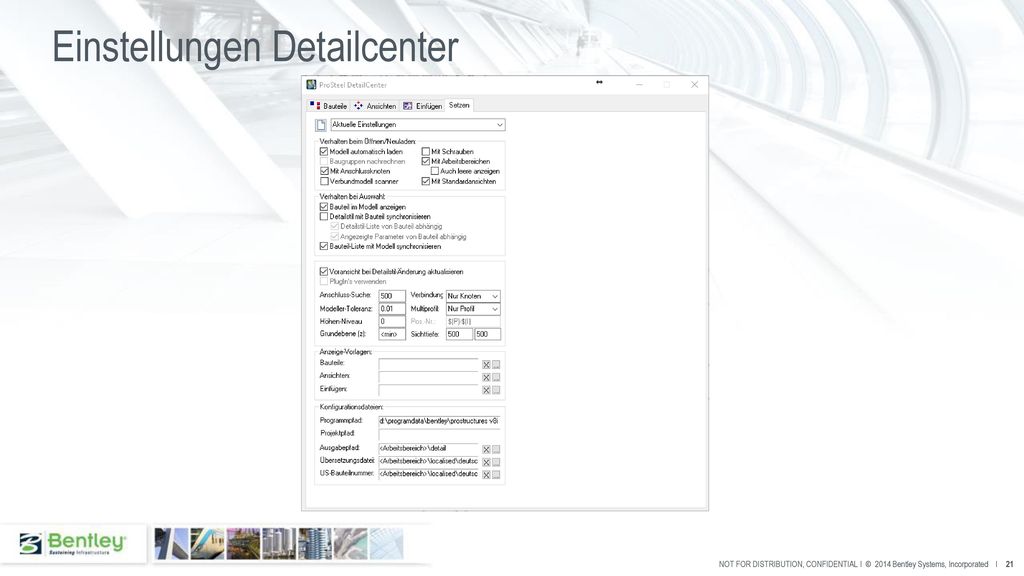This screenshot has height=576, width=1024.
Task: Browse for Ausgabepfad folder
Action: click(x=496, y=449)
